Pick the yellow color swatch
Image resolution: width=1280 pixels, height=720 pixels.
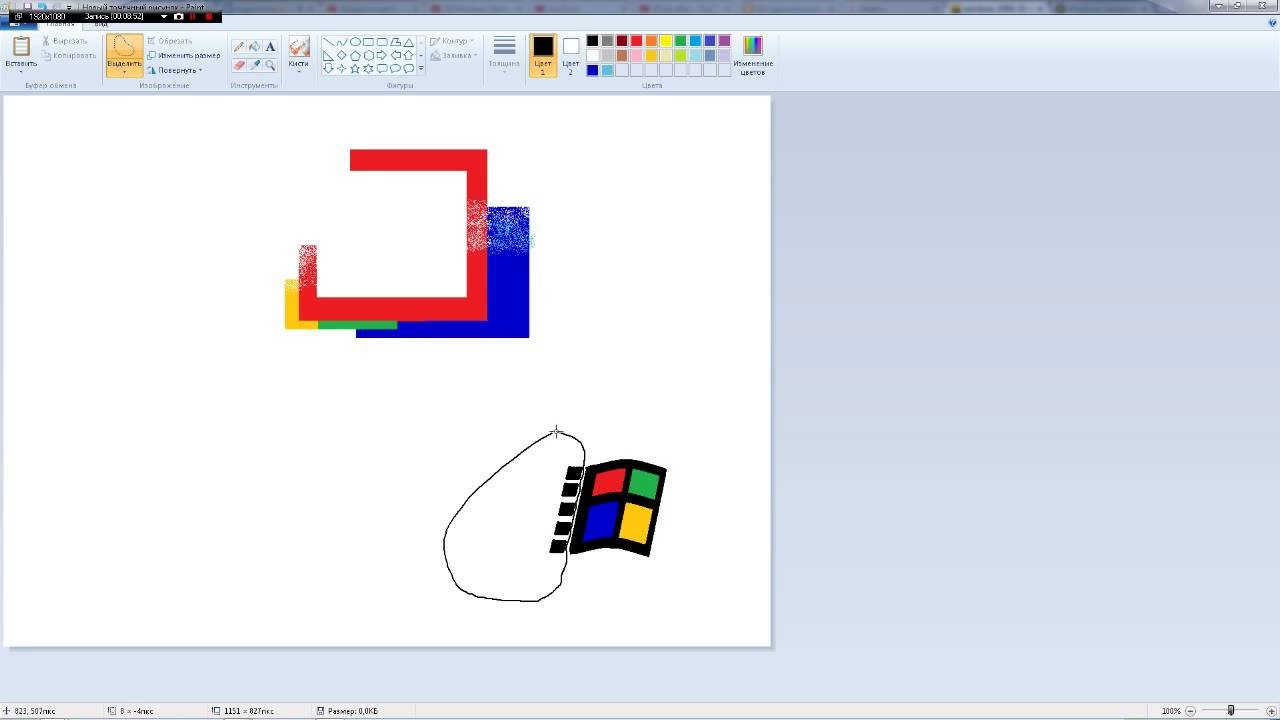[665, 41]
